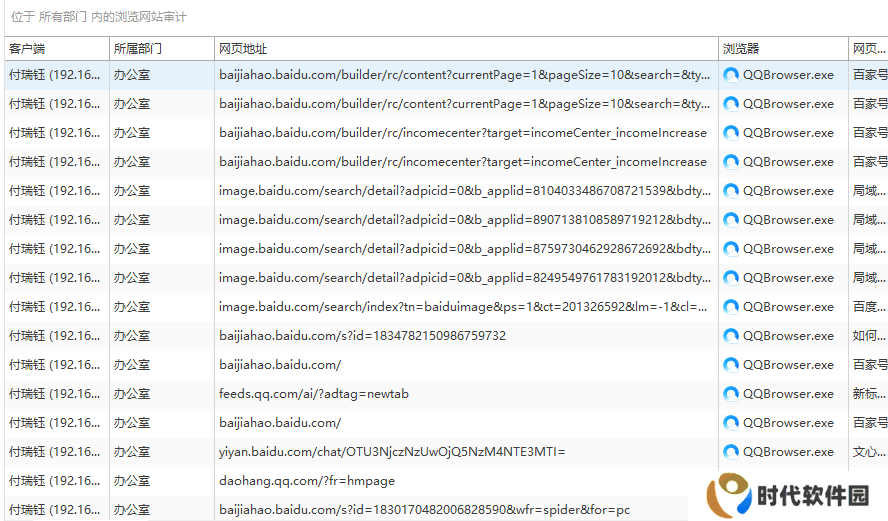Click the 浏览器 column header

click(783, 49)
